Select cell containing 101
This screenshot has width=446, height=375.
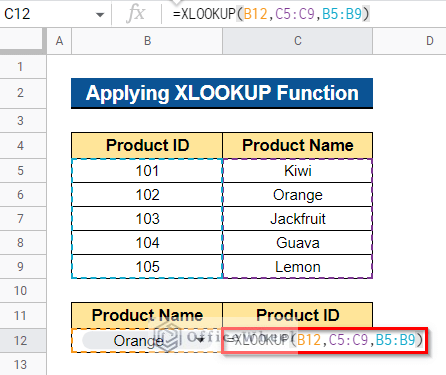pyautogui.click(x=147, y=171)
